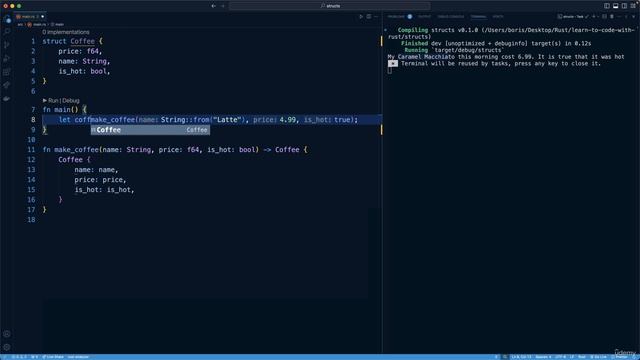Open the Explorer view in the activity bar
Image resolution: width=640 pixels, height=360 pixels.
click(7, 19)
